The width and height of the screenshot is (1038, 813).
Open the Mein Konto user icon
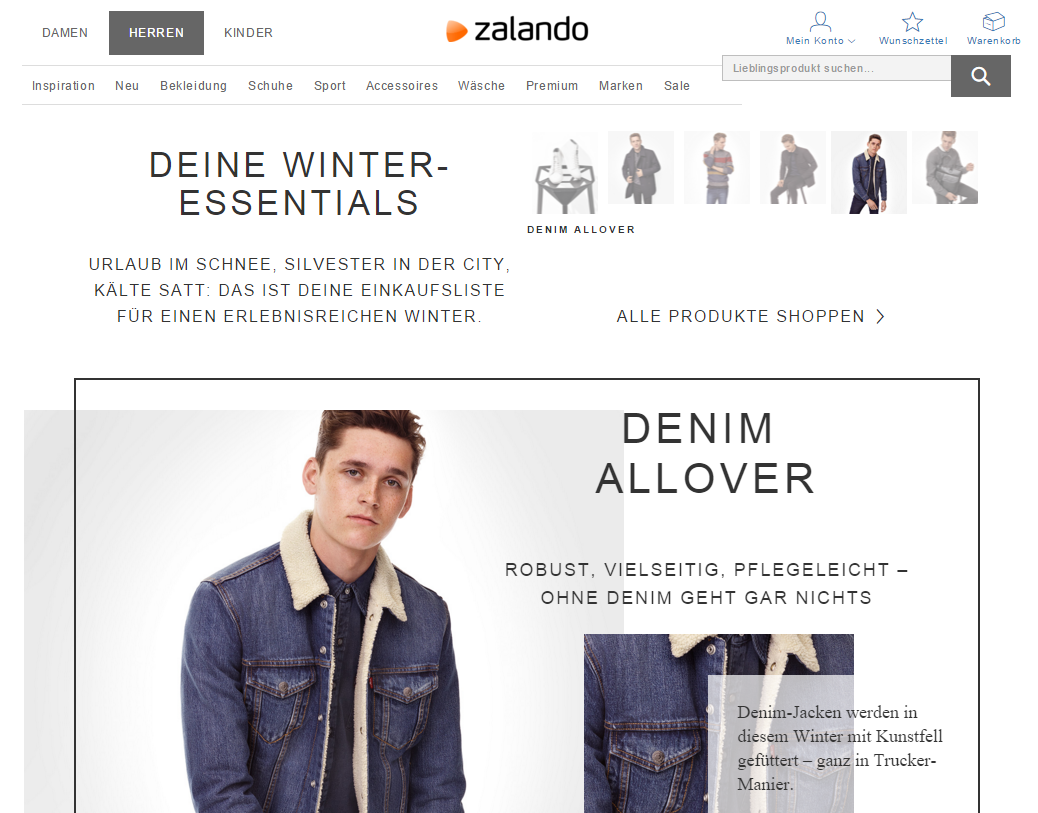pos(820,21)
